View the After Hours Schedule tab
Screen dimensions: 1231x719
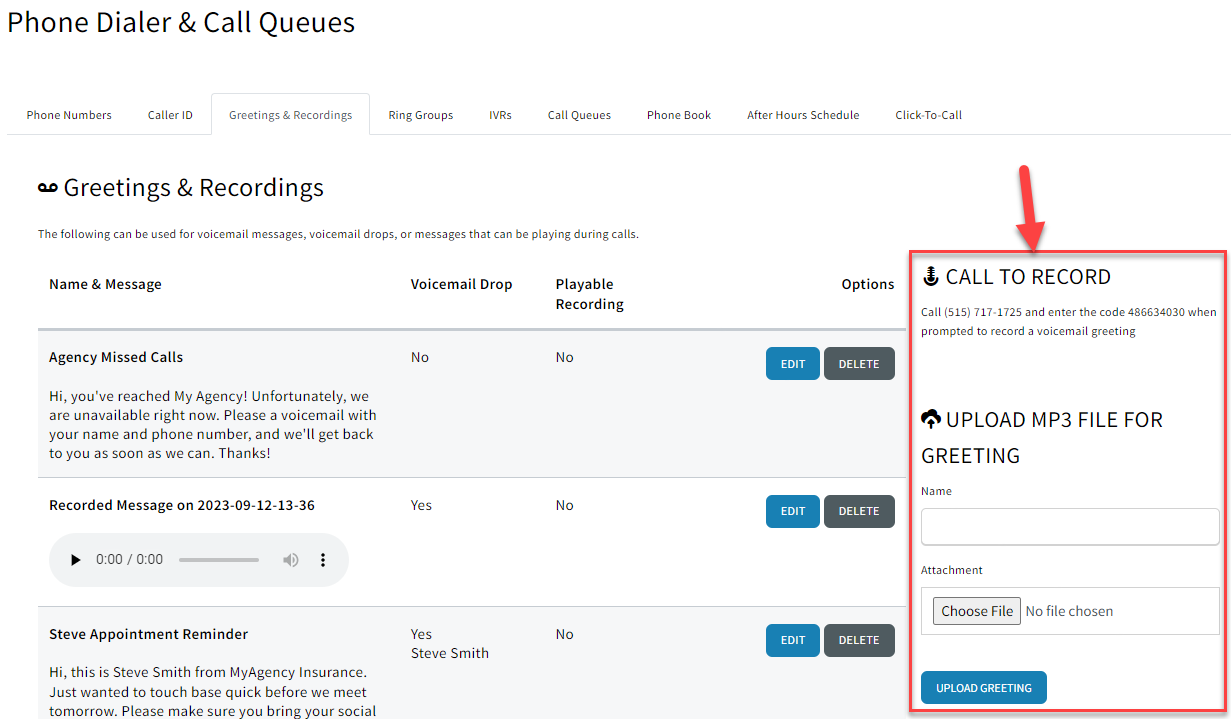click(x=803, y=115)
